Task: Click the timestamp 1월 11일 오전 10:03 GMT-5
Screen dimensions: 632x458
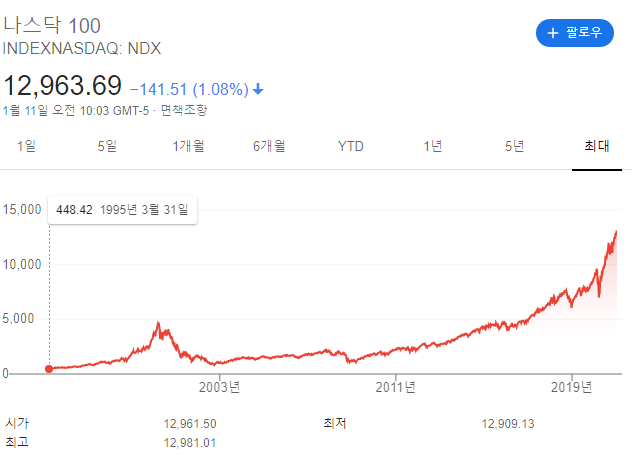Action: coord(76,110)
